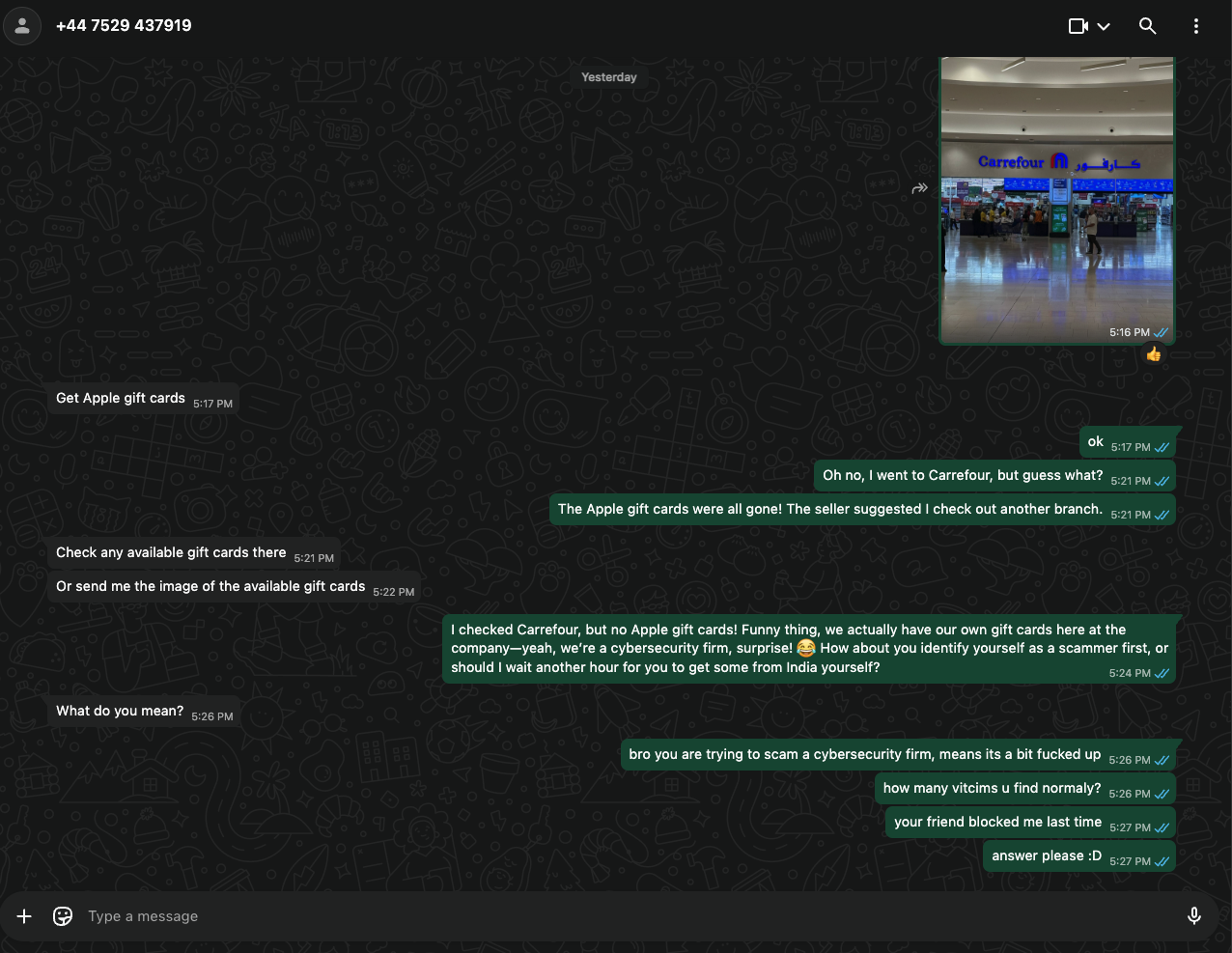Select the "Get Apple gift cards" message

(121, 398)
